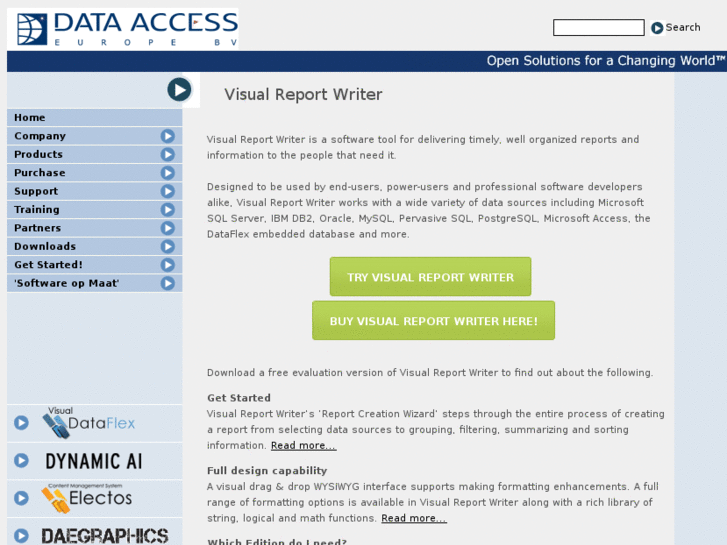Click the Data Access Europe logo
Image resolution: width=727 pixels, height=545 pixels.
tap(123, 29)
